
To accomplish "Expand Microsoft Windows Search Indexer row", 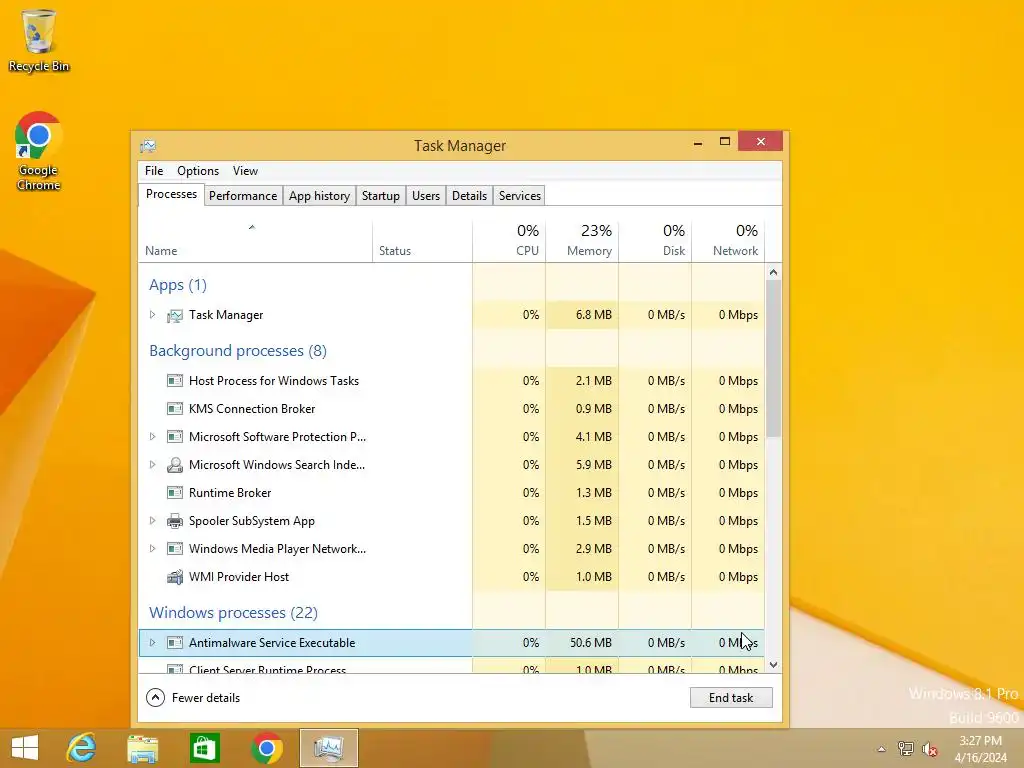I will [152, 464].
